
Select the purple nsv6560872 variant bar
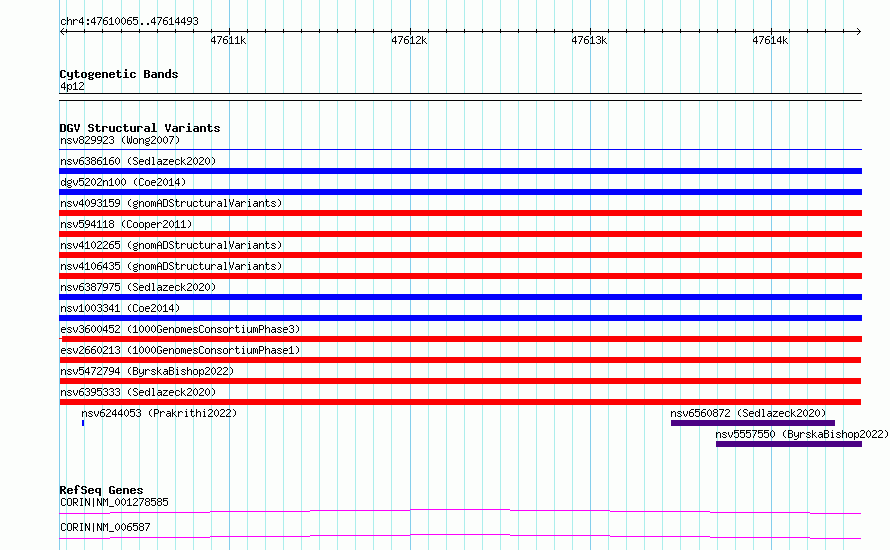752,423
